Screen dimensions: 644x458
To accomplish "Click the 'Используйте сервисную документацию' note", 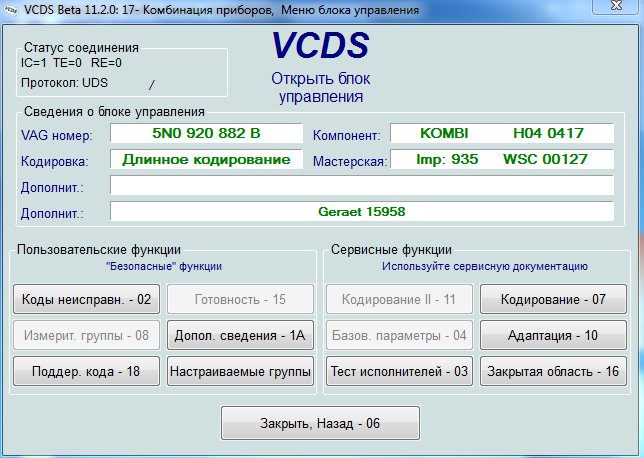I will tap(485, 266).
